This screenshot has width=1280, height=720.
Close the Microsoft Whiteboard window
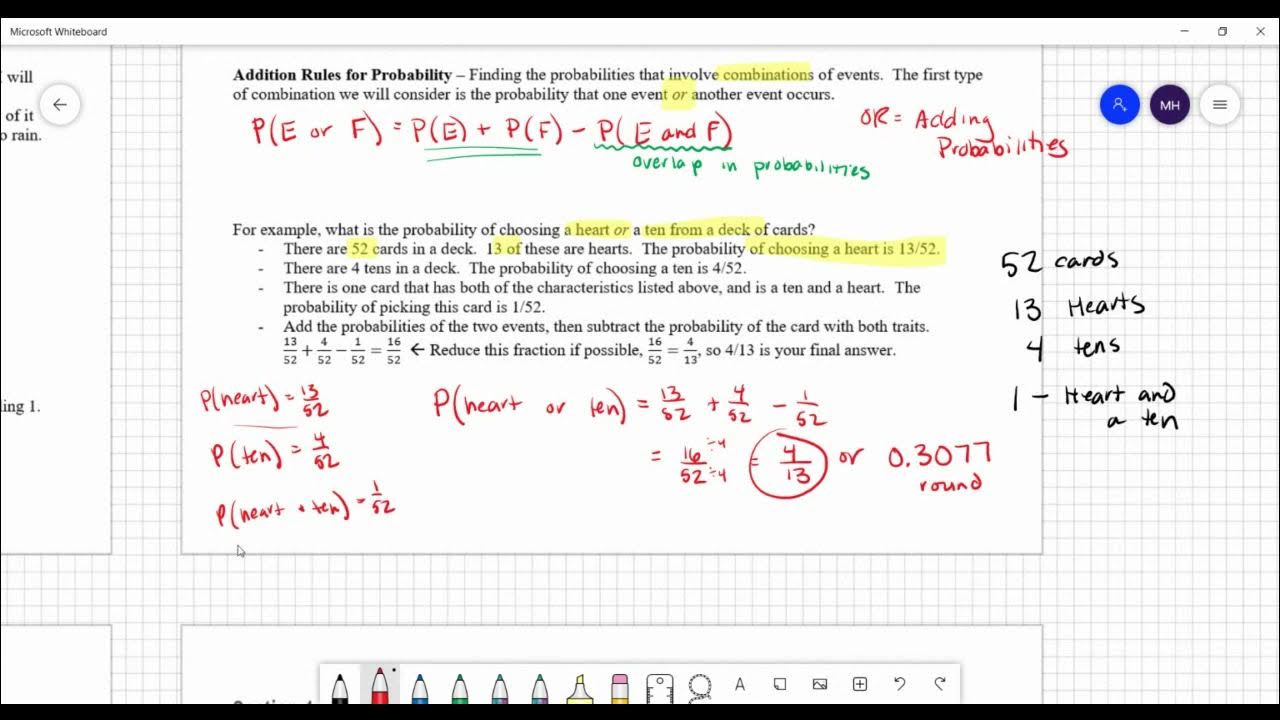[x=1260, y=31]
